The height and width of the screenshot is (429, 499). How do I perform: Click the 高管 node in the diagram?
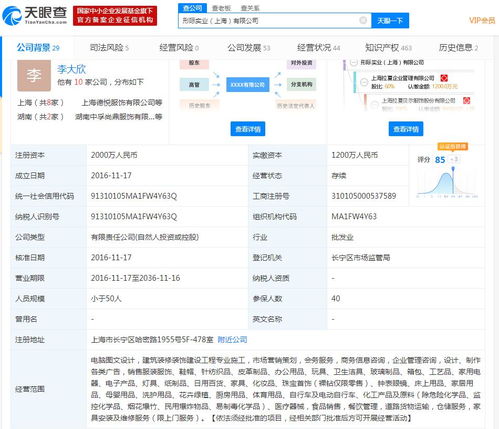pos(194,85)
